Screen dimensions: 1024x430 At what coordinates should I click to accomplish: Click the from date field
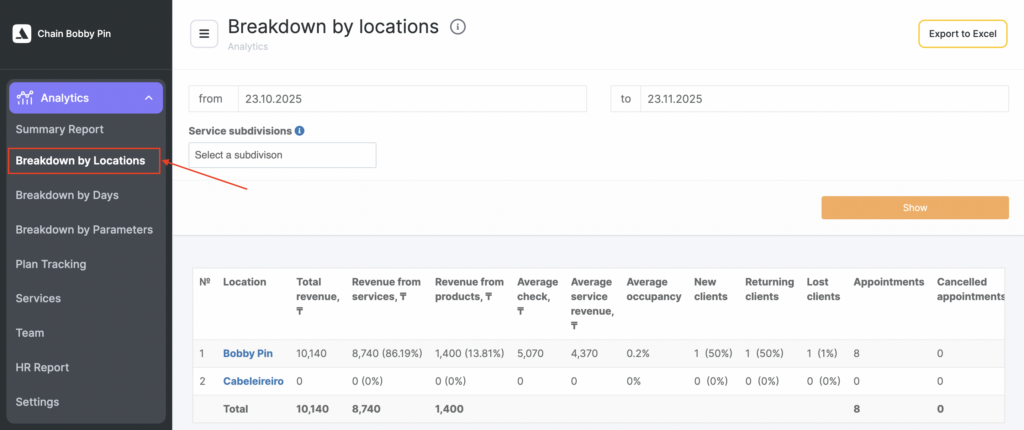(411, 99)
